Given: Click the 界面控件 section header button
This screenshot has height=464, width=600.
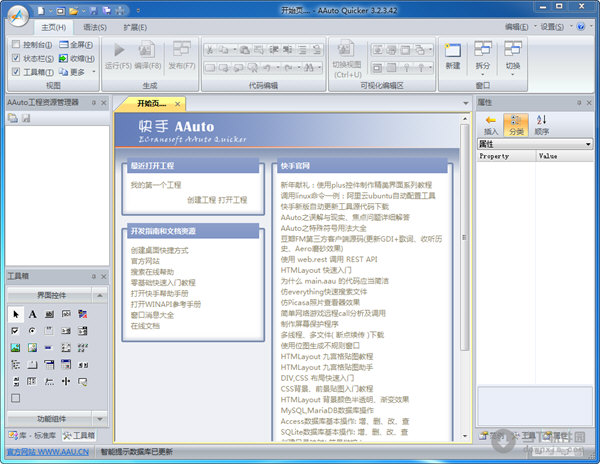Looking at the screenshot, I should click(x=50, y=295).
